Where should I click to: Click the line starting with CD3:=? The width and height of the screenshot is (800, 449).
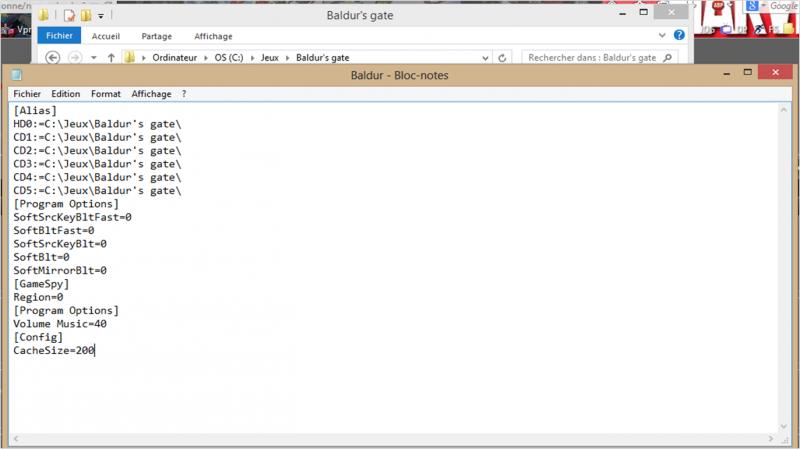point(97,164)
